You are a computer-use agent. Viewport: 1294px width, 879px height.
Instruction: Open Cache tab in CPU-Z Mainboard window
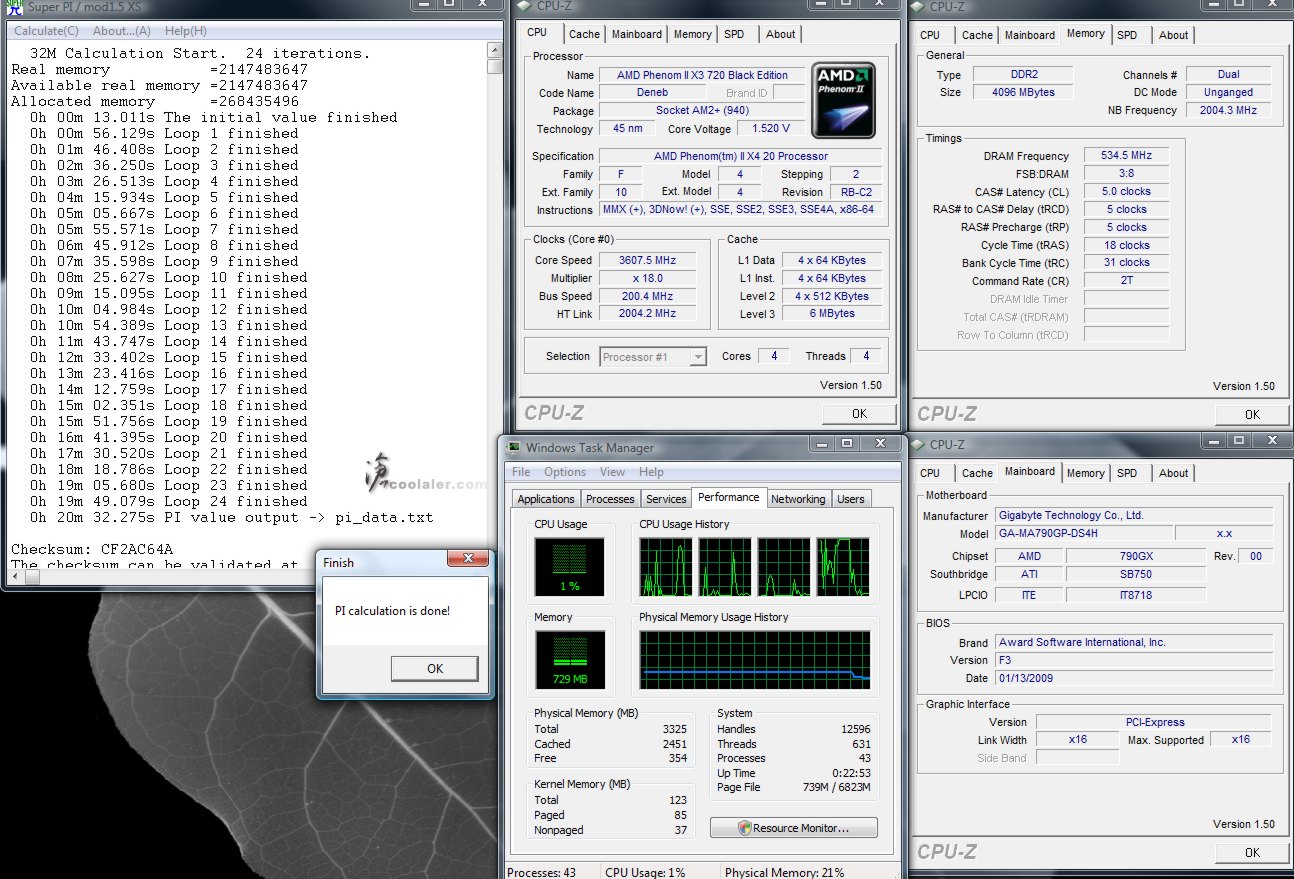[977, 473]
